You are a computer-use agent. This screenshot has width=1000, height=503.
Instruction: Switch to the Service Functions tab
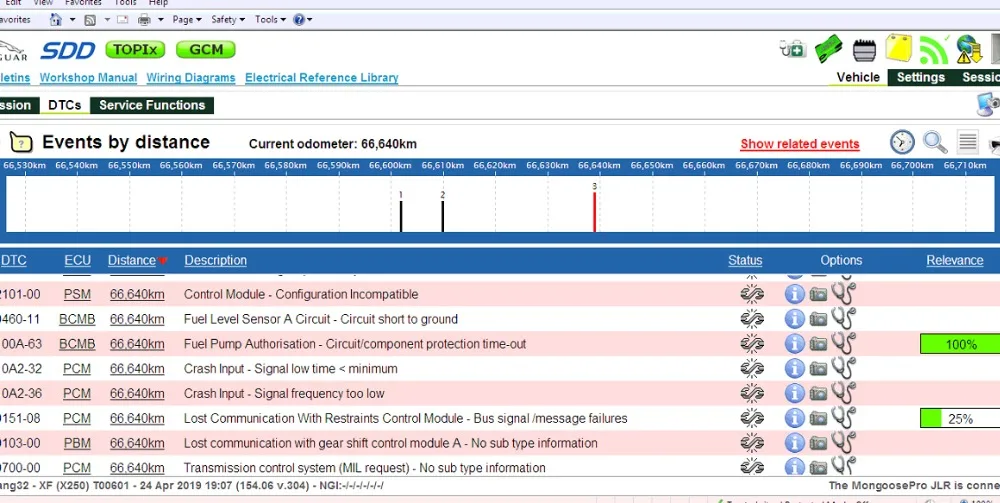click(x=152, y=105)
